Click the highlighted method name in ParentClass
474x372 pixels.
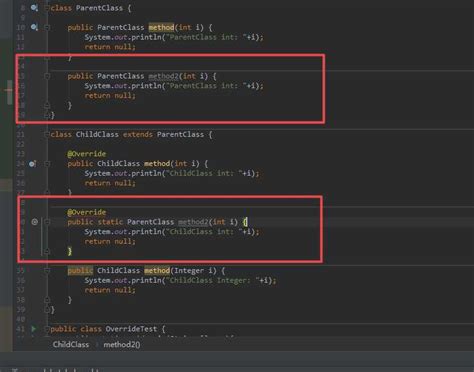coord(161,27)
